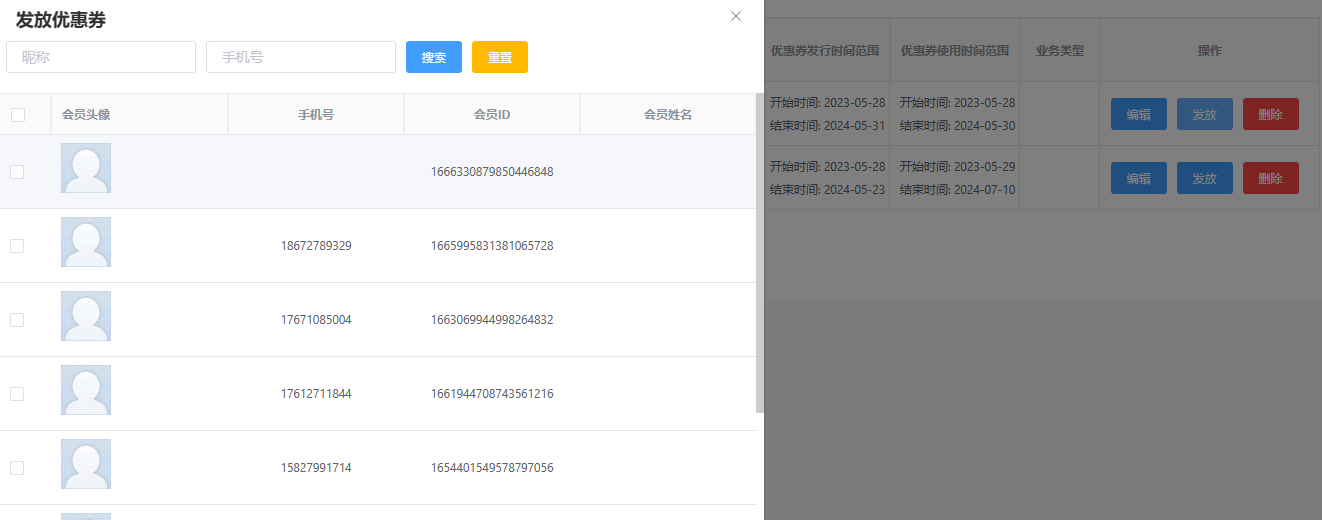Open avatar image for phone 18672789329
The image size is (1322, 520).
[x=86, y=242]
